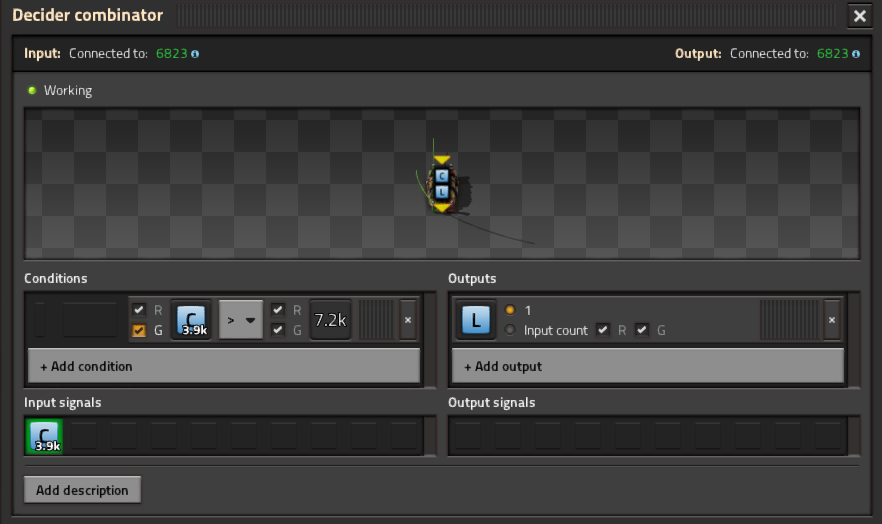
Task: Click the Input signals heading
Action: pos(62,403)
